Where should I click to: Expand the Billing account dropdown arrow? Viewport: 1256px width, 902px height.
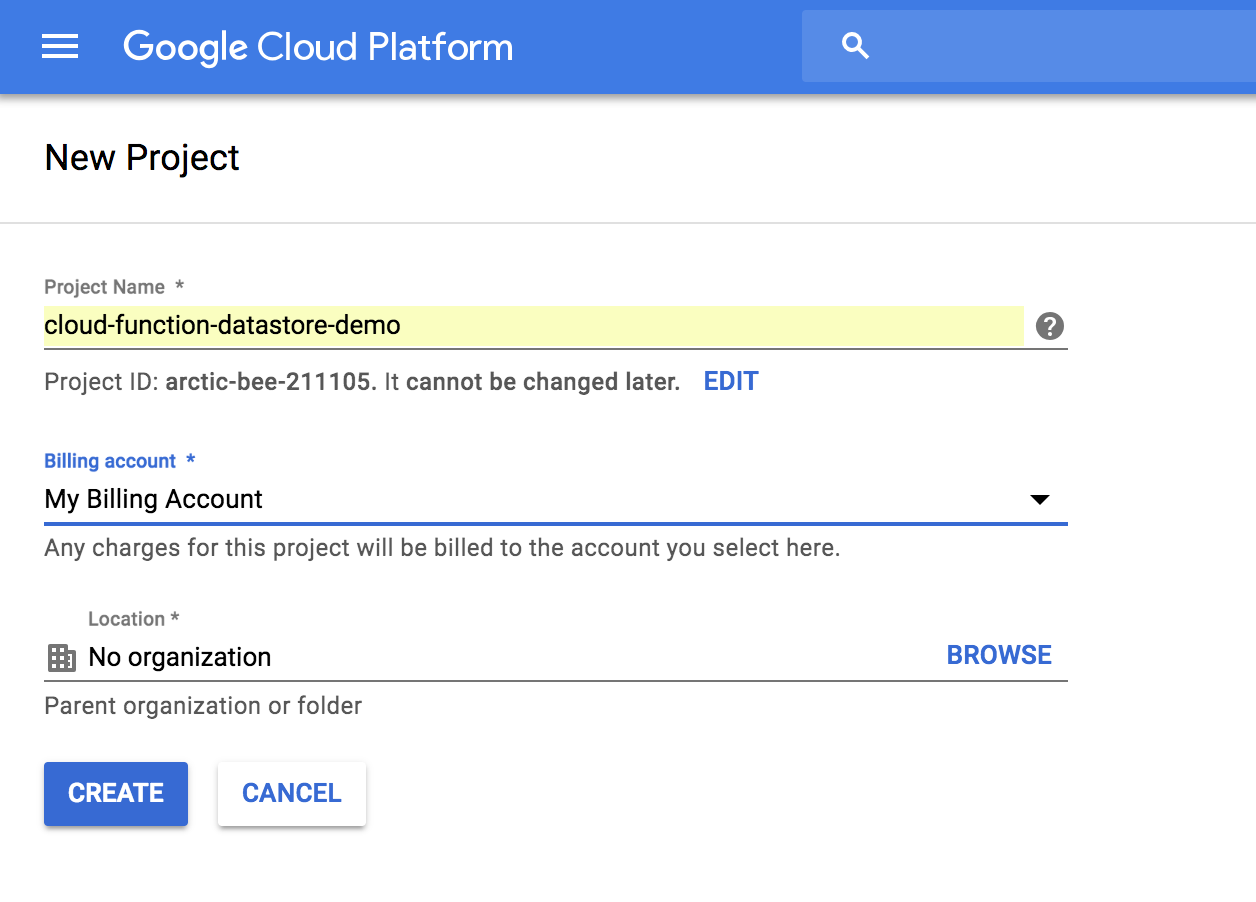click(x=1039, y=499)
